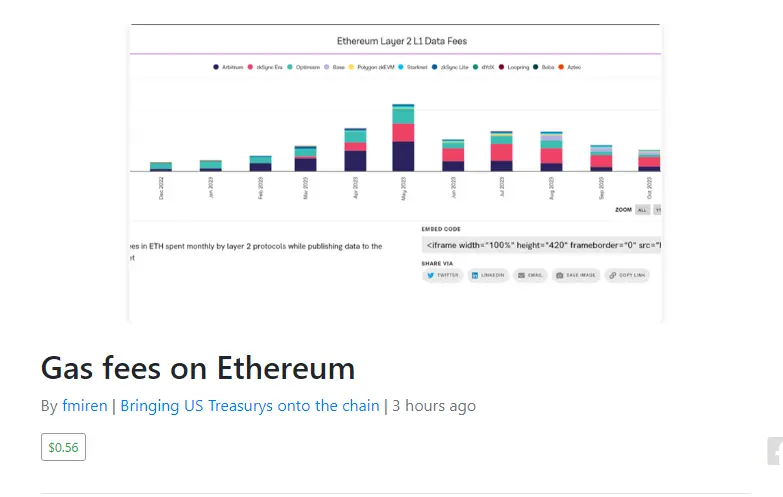Screen dimensions: 783x497
Task: Click the partial Facebook icon at right edge
Action: 776,451
